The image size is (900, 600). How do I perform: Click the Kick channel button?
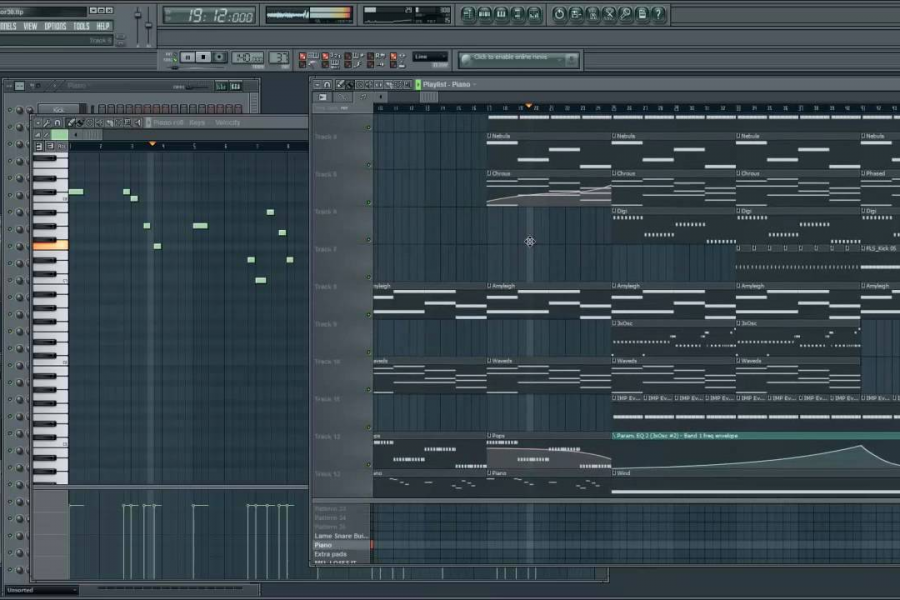coord(59,109)
